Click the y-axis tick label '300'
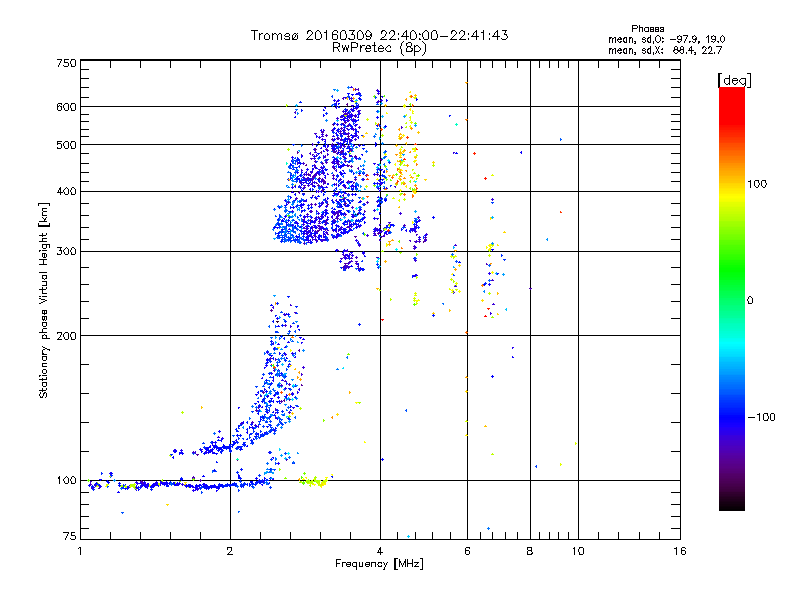The width and height of the screenshot is (800, 600). pyautogui.click(x=66, y=252)
